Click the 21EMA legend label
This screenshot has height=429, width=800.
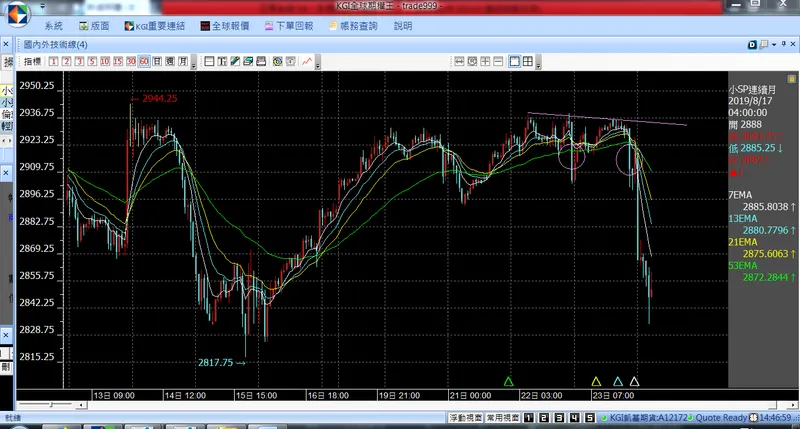(742, 242)
